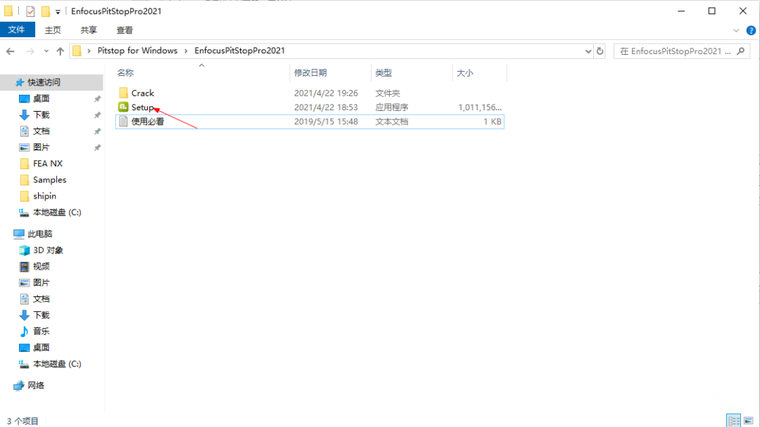The height and width of the screenshot is (427, 760).
Task: Open 图片 under 此电脑
Action: click(41, 283)
